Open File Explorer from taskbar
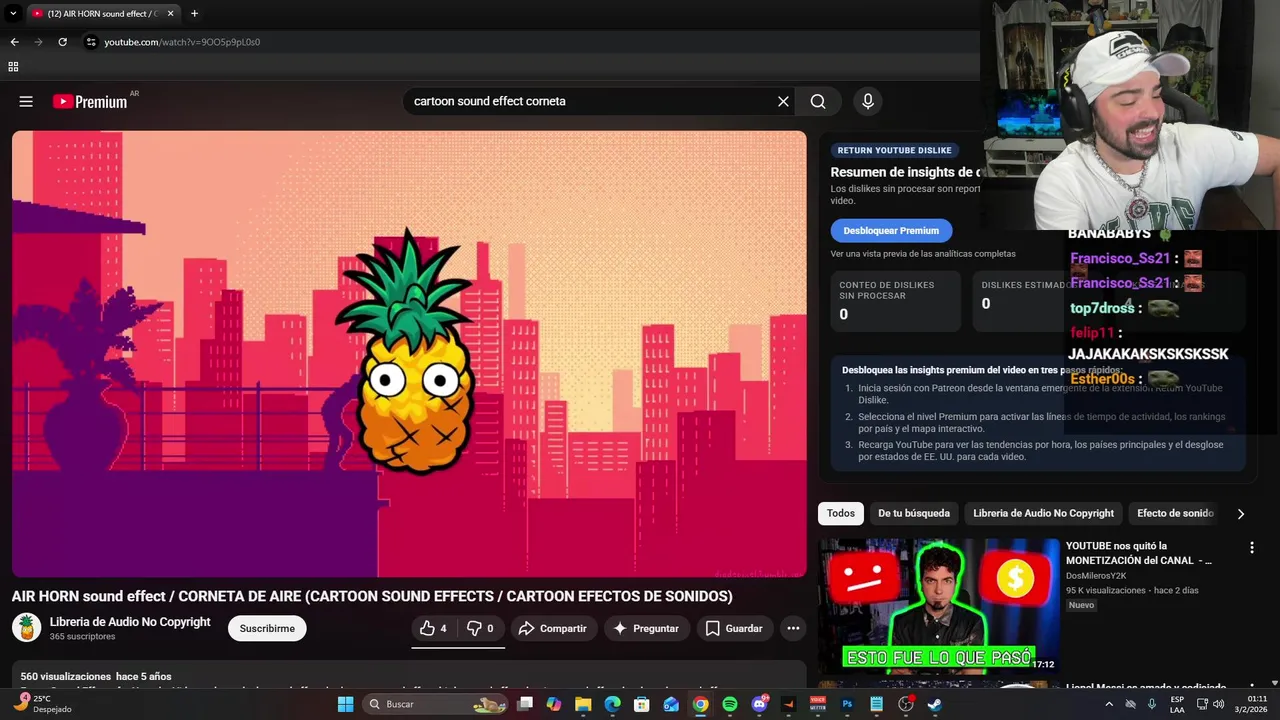1280x720 pixels. [583, 704]
